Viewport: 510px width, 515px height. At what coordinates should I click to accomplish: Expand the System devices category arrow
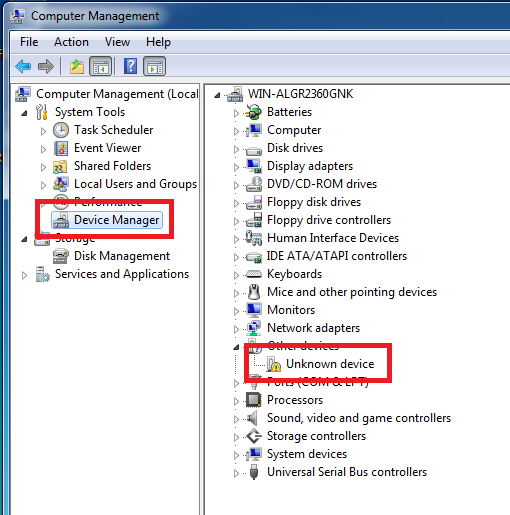(236, 455)
